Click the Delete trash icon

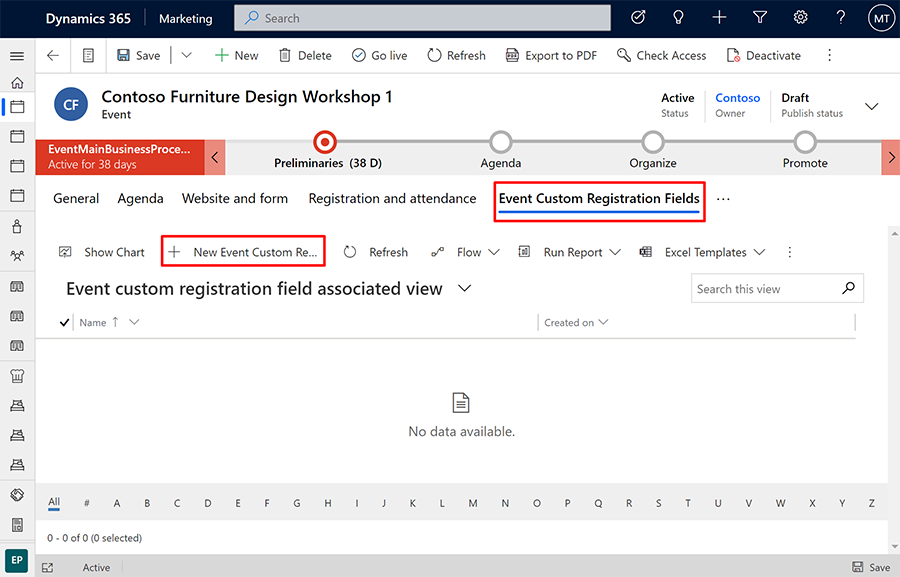tap(285, 56)
